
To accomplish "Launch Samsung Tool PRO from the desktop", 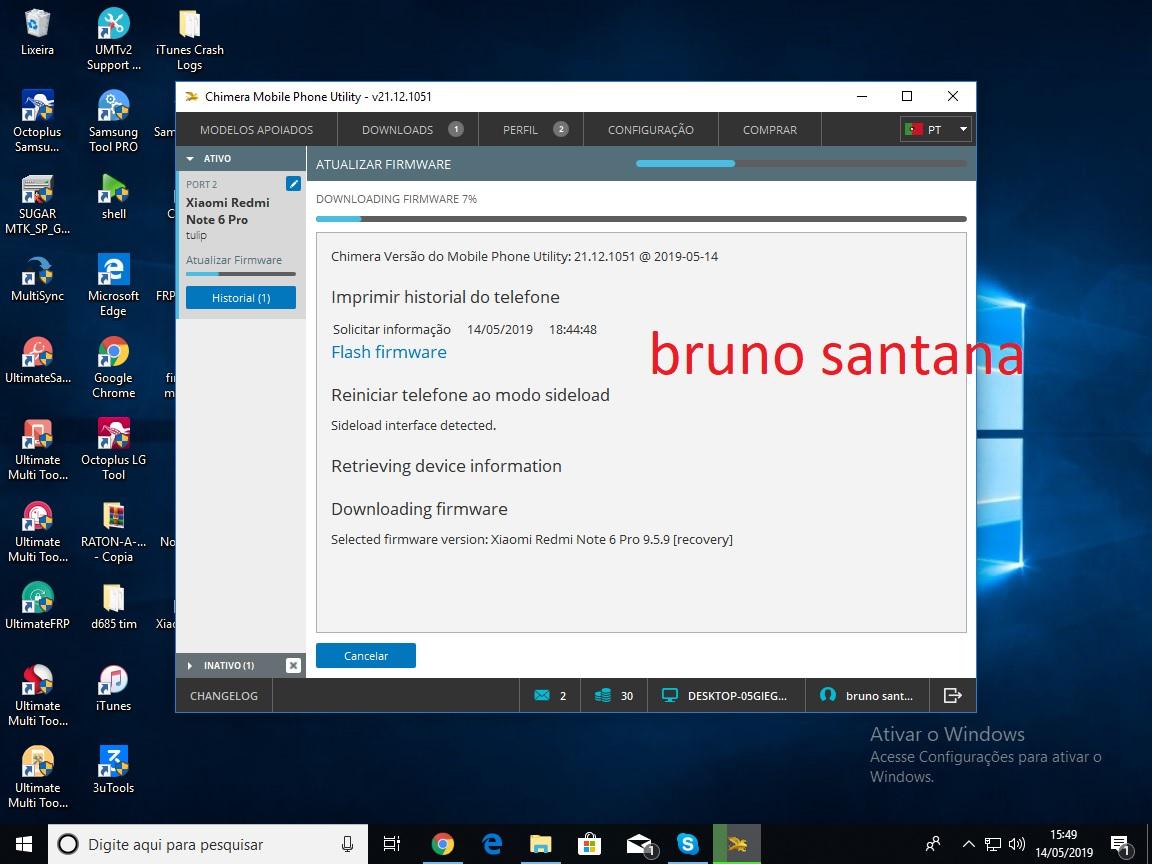I will [x=113, y=122].
